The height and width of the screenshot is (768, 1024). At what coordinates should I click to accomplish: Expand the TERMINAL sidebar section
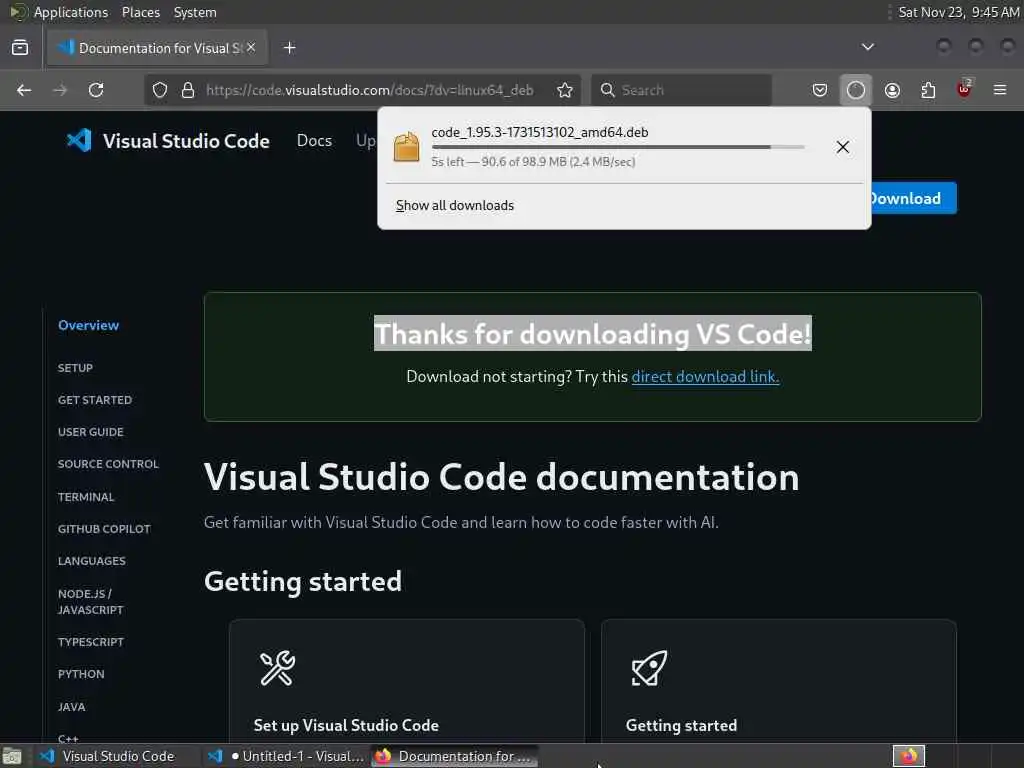[86, 497]
